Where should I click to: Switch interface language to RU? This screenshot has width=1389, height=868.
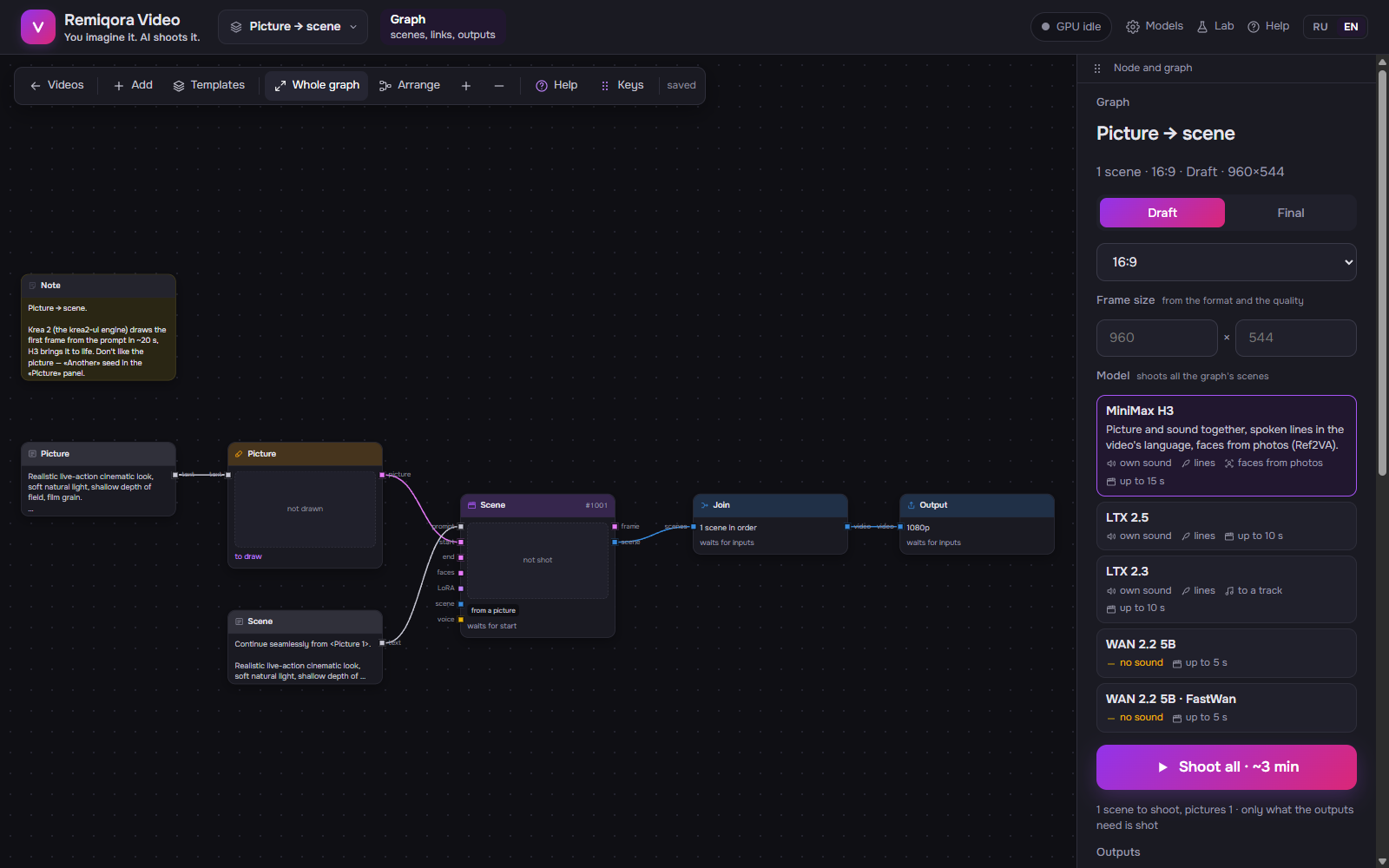(1320, 27)
